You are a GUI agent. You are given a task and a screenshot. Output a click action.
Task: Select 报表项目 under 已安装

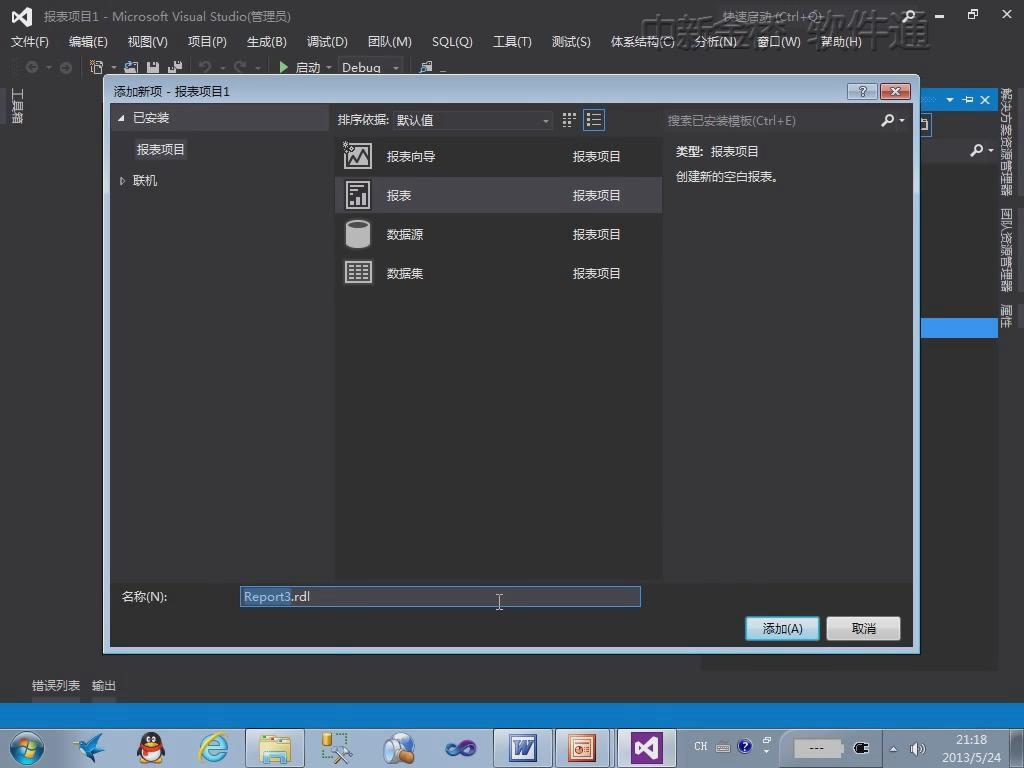pyautogui.click(x=161, y=150)
